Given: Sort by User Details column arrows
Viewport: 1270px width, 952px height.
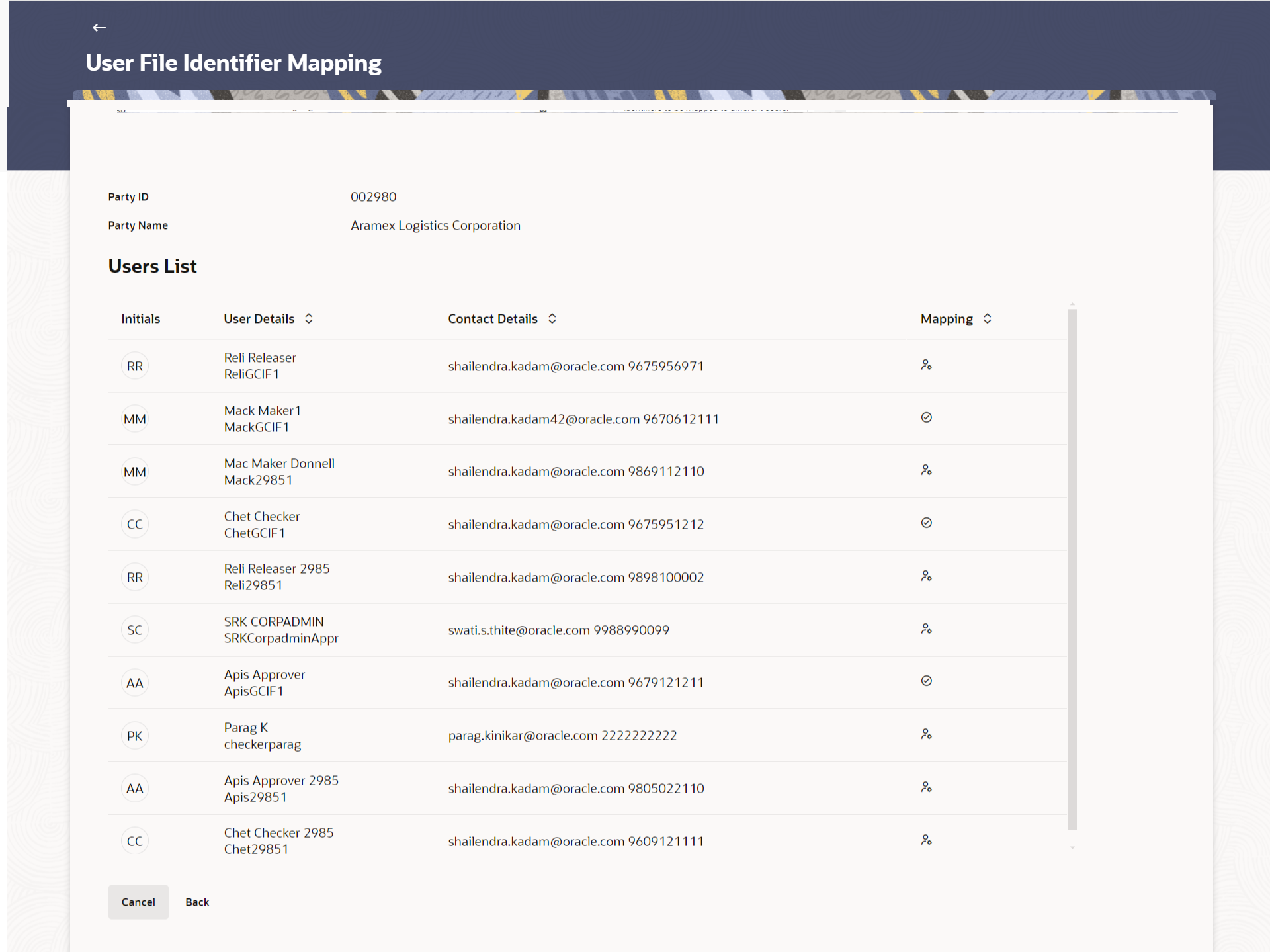Looking at the screenshot, I should [x=309, y=319].
